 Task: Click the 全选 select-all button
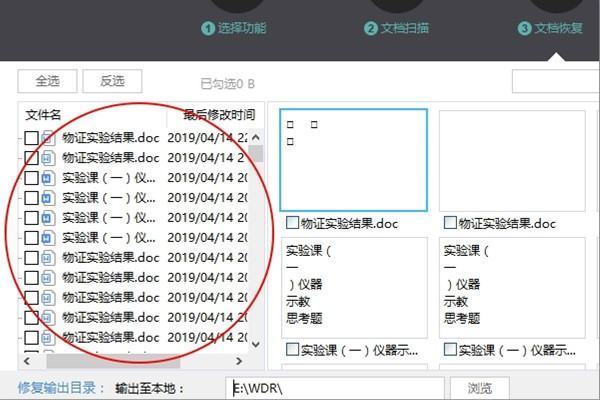[x=47, y=81]
